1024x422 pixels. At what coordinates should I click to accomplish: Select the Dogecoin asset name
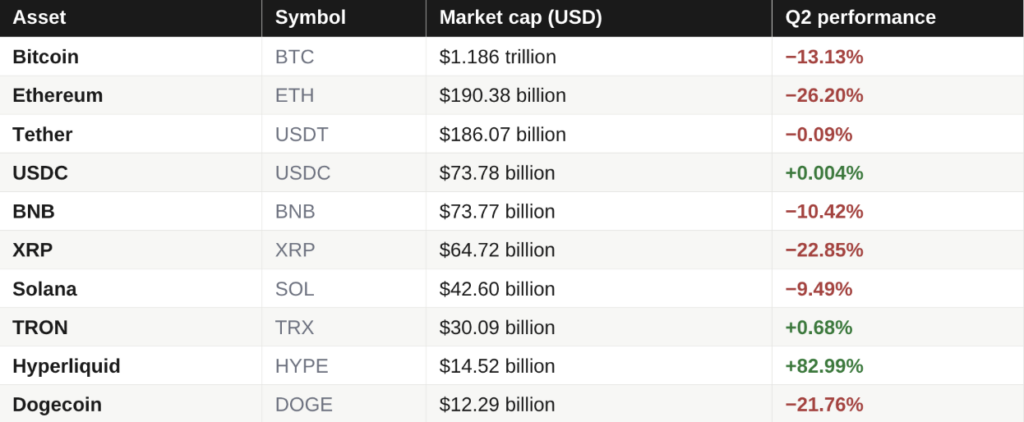click(57, 404)
